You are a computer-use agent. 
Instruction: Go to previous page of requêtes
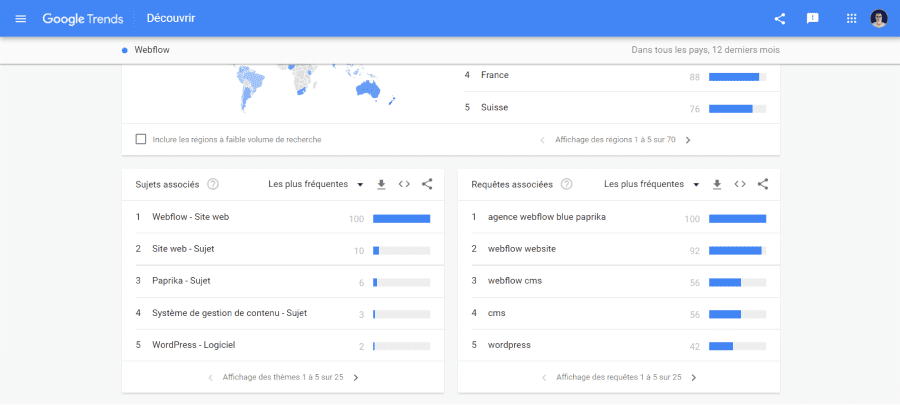[544, 377]
